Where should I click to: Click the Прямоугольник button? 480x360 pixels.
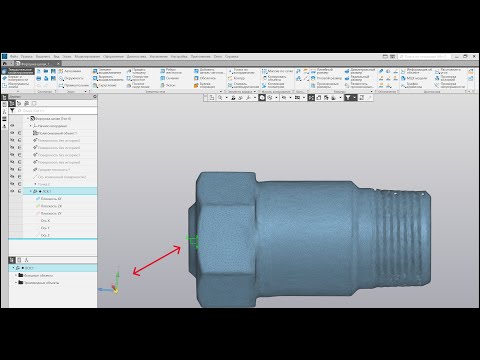click(x=74, y=85)
